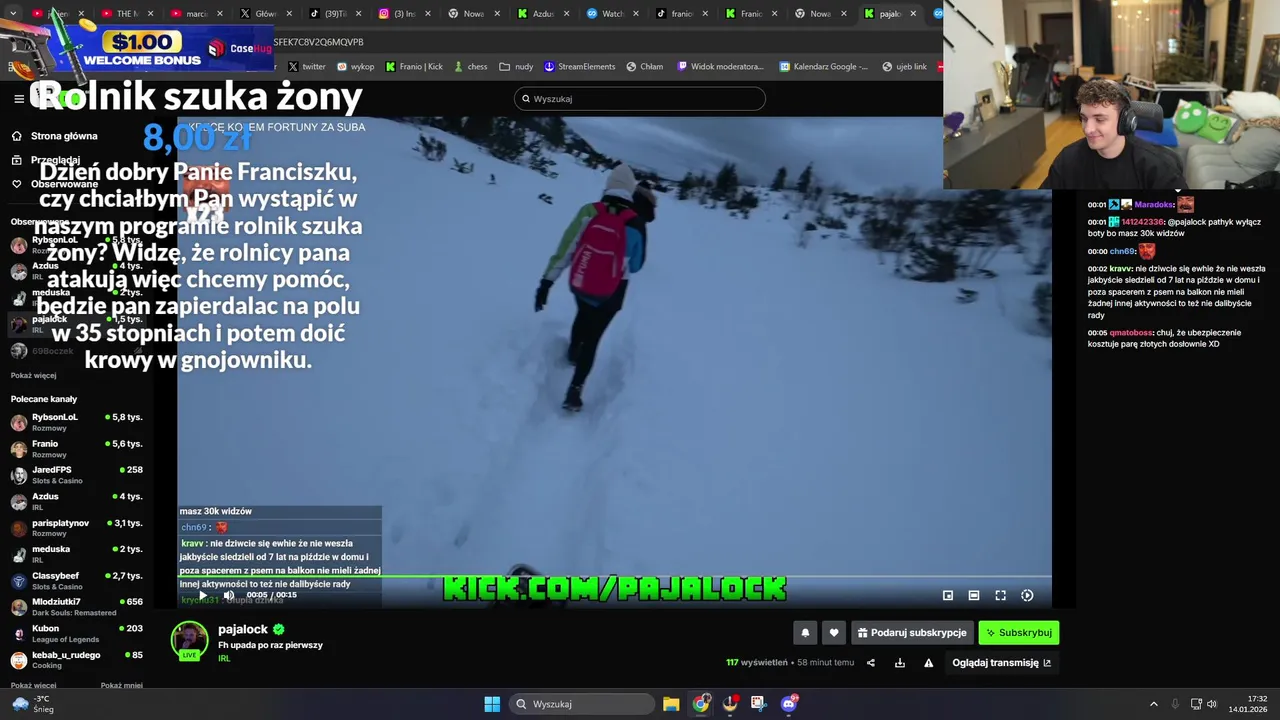Open the Widok moderatora bookmark
1280x720 pixels.
click(x=720, y=67)
